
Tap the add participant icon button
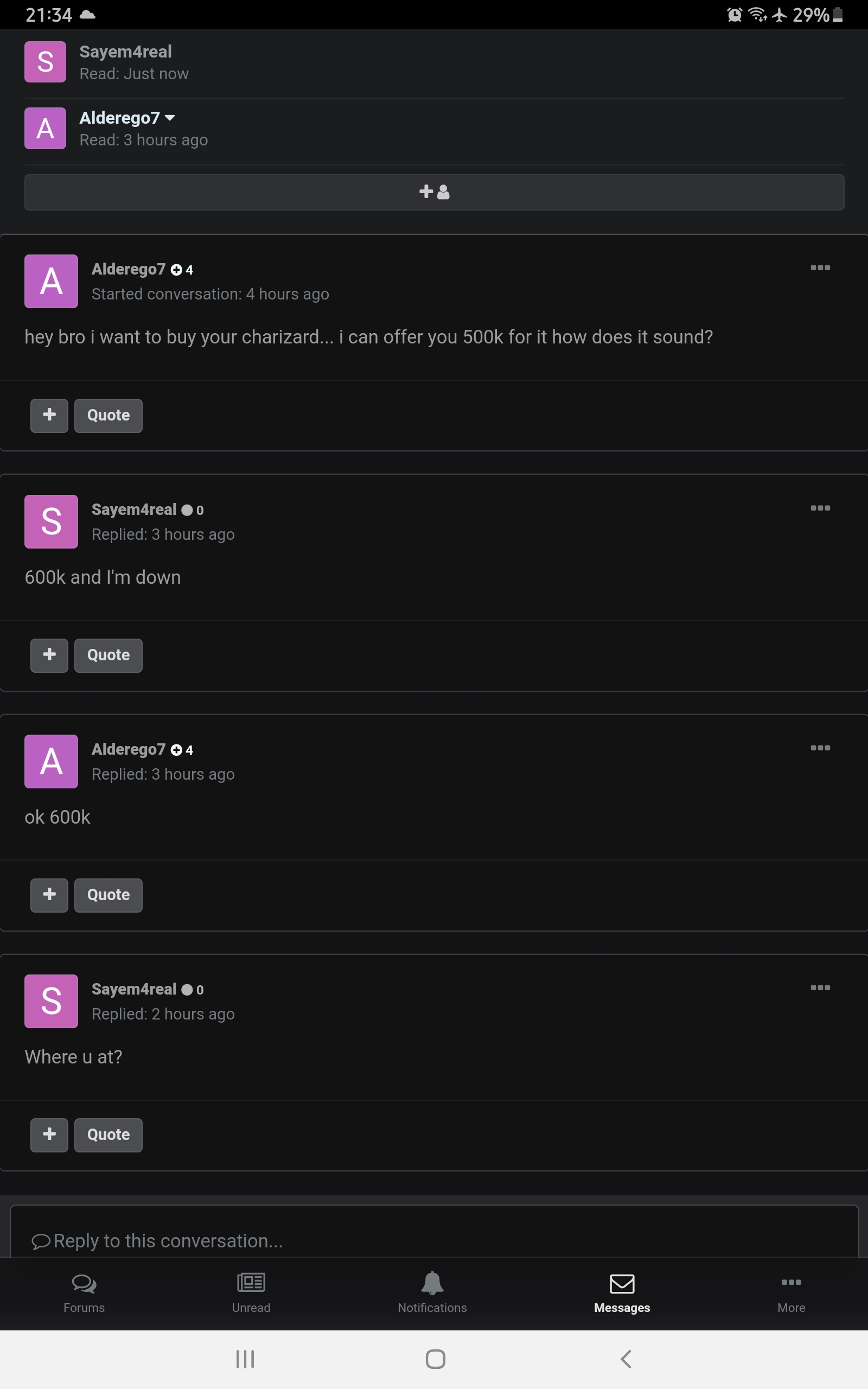434,192
